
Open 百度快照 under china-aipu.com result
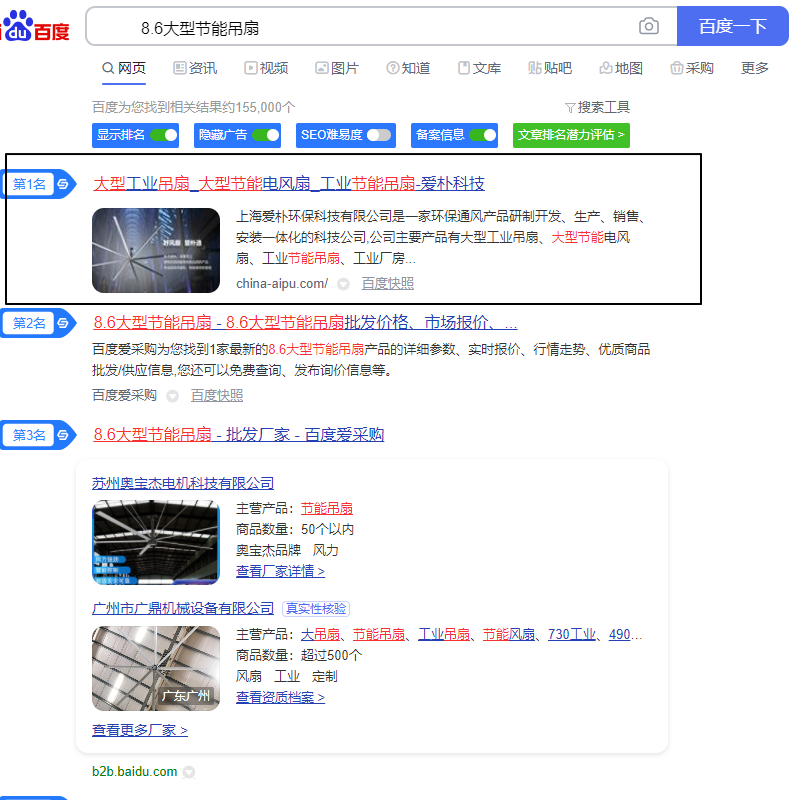[388, 284]
